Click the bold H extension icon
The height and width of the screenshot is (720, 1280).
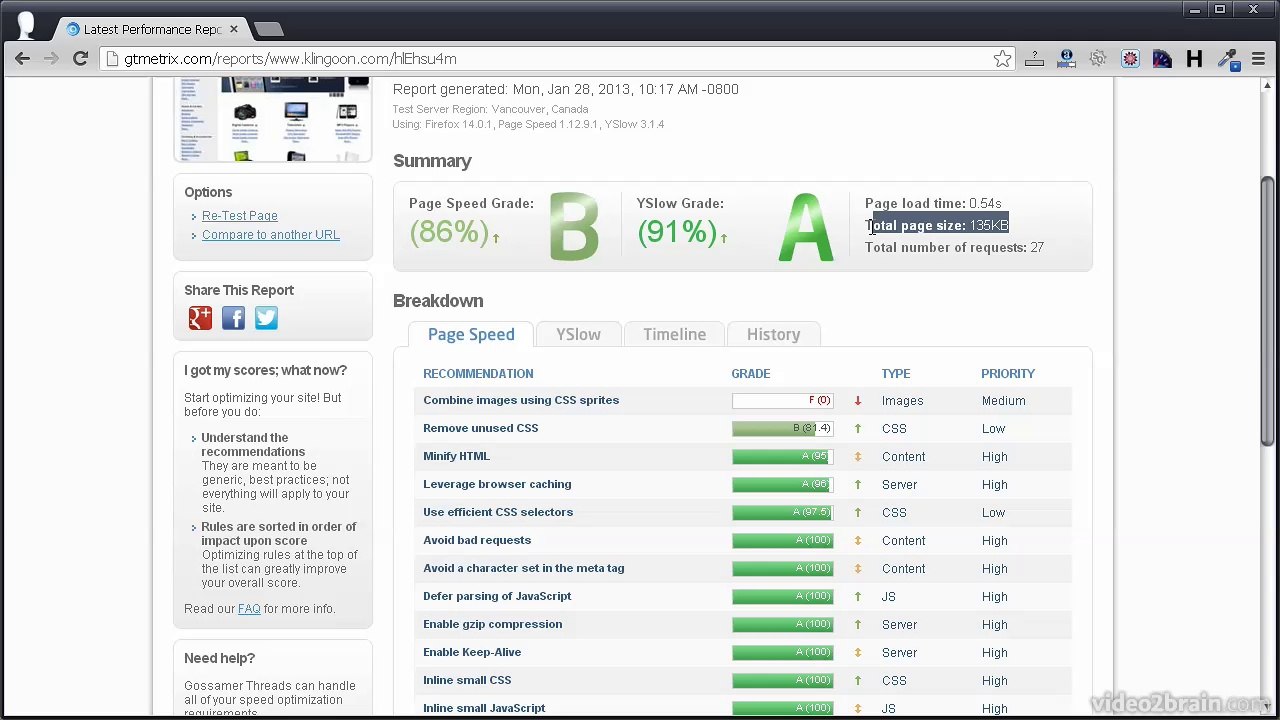pyautogui.click(x=1194, y=59)
